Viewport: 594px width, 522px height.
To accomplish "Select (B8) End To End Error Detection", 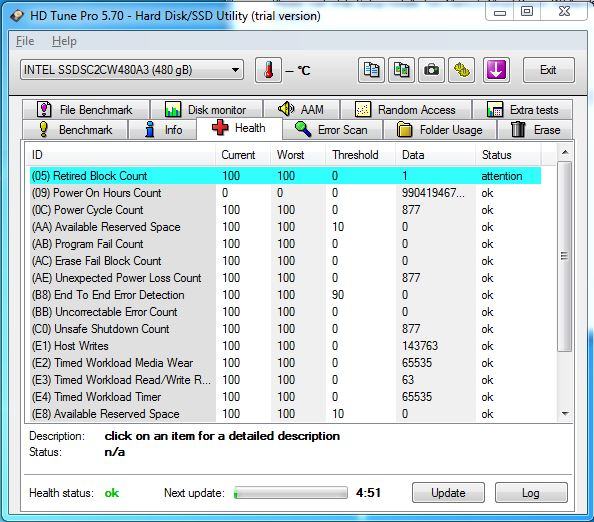I will click(x=285, y=295).
